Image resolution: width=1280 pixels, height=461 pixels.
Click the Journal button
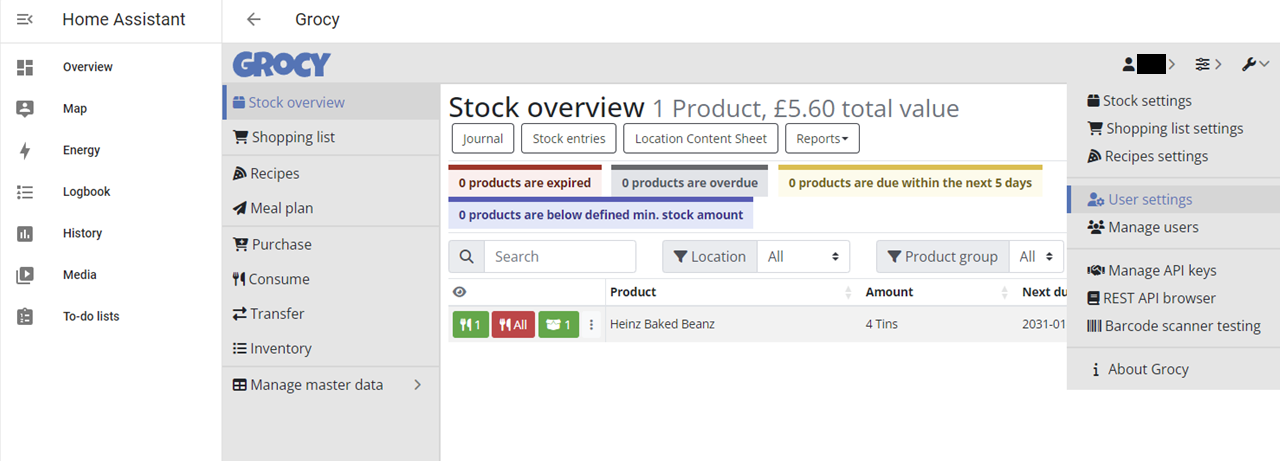pos(483,139)
